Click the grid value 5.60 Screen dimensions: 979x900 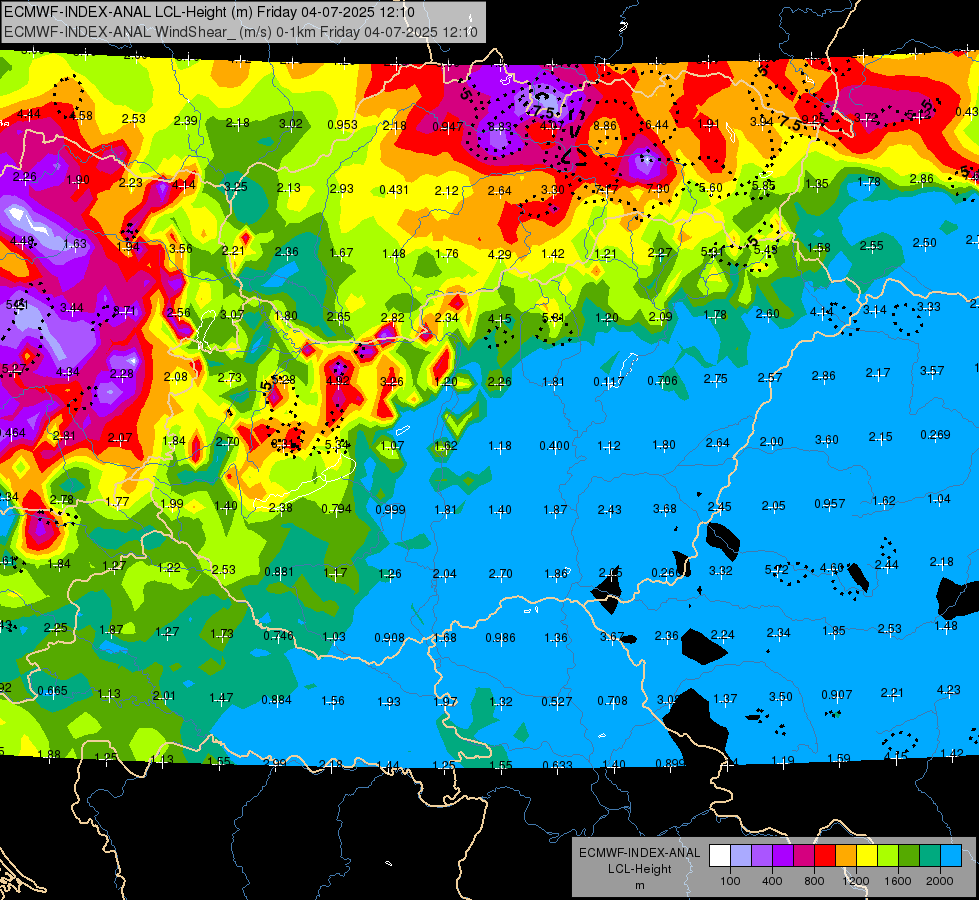click(x=711, y=187)
